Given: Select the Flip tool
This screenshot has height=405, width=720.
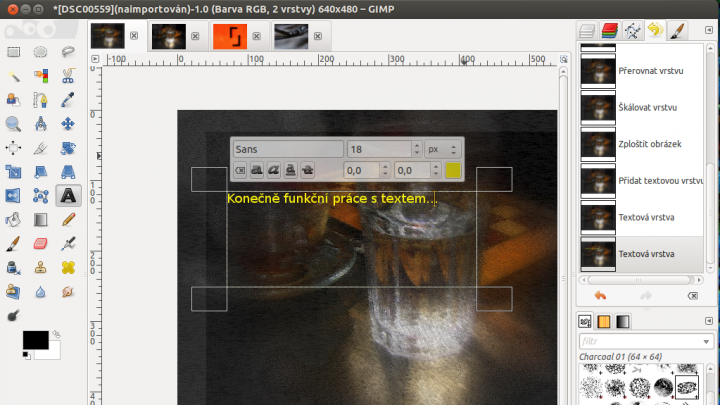Looking at the screenshot, I should pyautogui.click(x=13, y=196).
